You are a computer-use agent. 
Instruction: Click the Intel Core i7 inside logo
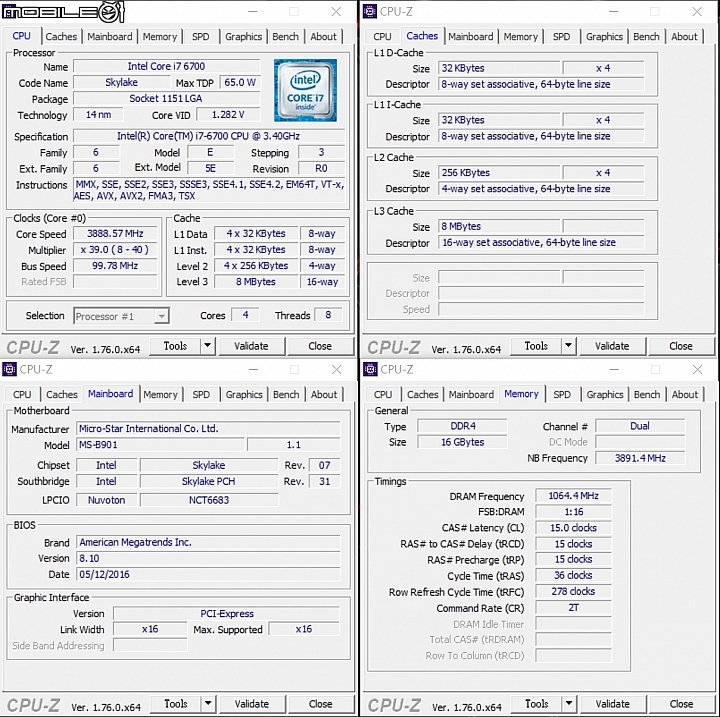pos(305,90)
